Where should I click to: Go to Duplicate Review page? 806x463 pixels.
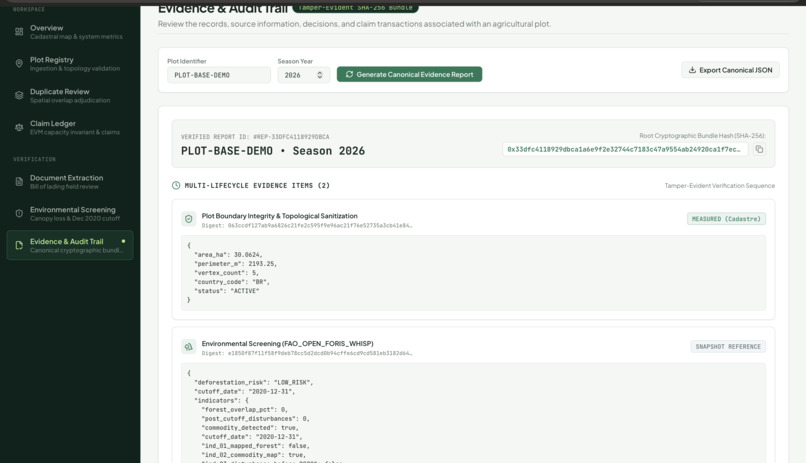click(x=70, y=96)
